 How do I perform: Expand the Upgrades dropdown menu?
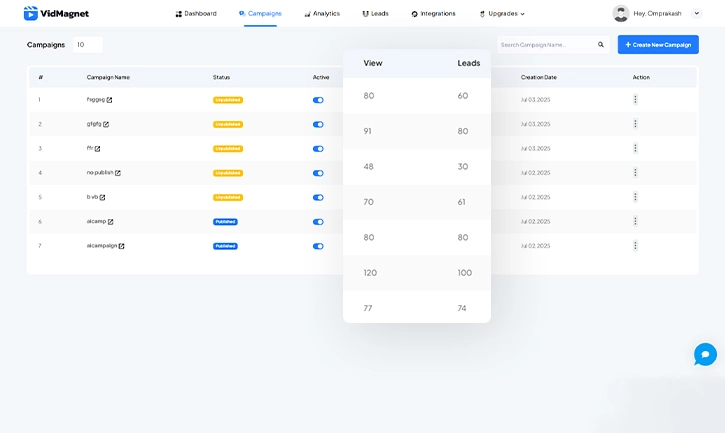(x=502, y=13)
